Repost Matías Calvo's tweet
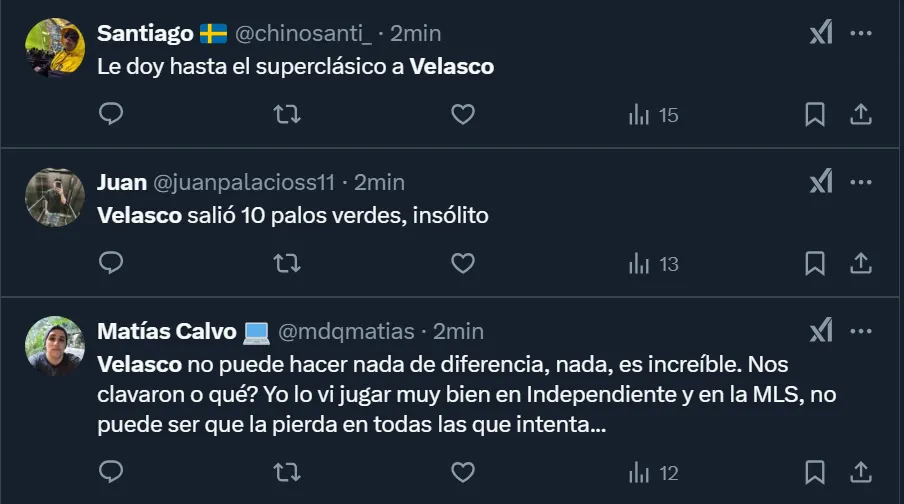Viewport: 904px width, 504px height. click(287, 470)
